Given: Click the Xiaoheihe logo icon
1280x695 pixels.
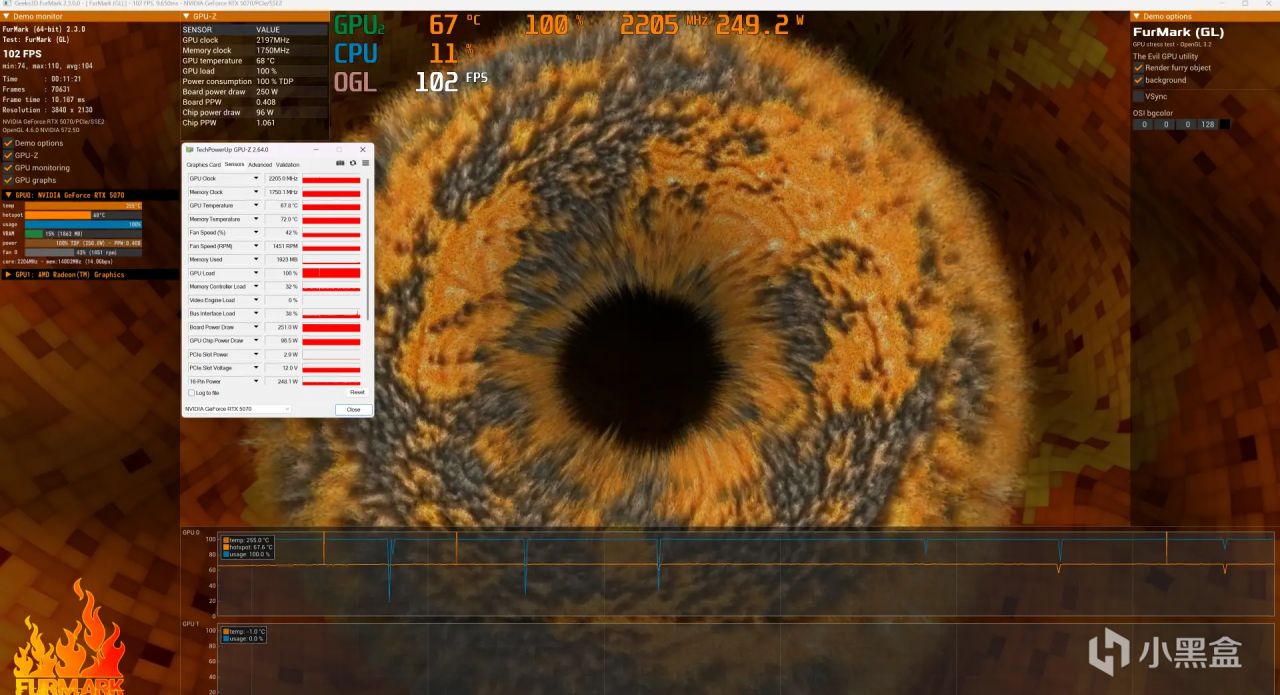Looking at the screenshot, I should click(x=1108, y=653).
